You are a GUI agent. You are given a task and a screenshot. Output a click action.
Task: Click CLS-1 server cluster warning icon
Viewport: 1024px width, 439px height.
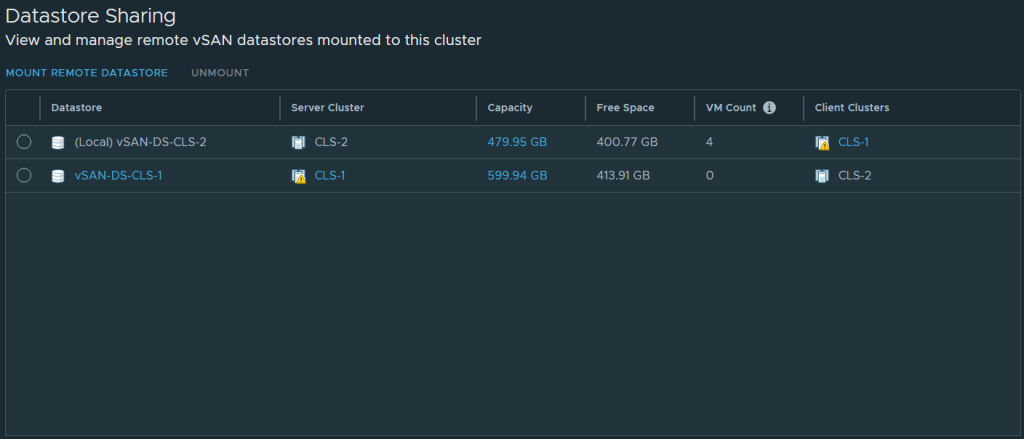(298, 176)
